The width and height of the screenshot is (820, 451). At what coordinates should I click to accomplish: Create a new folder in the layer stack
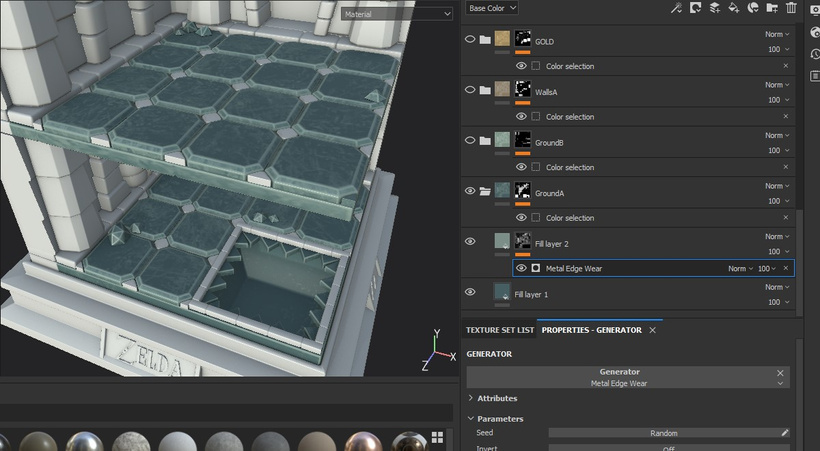[x=772, y=8]
